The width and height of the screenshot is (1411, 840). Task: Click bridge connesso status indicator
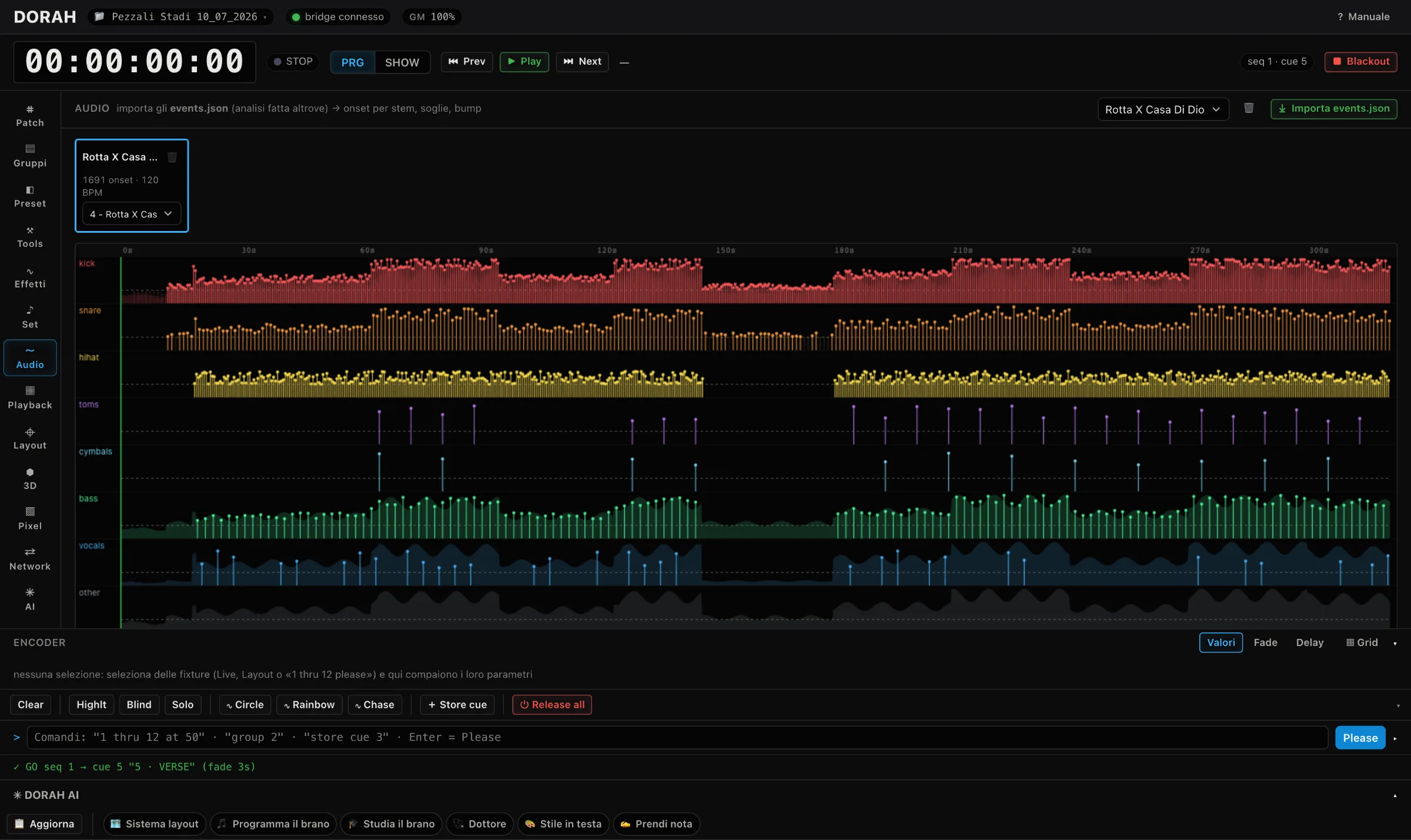(x=338, y=16)
